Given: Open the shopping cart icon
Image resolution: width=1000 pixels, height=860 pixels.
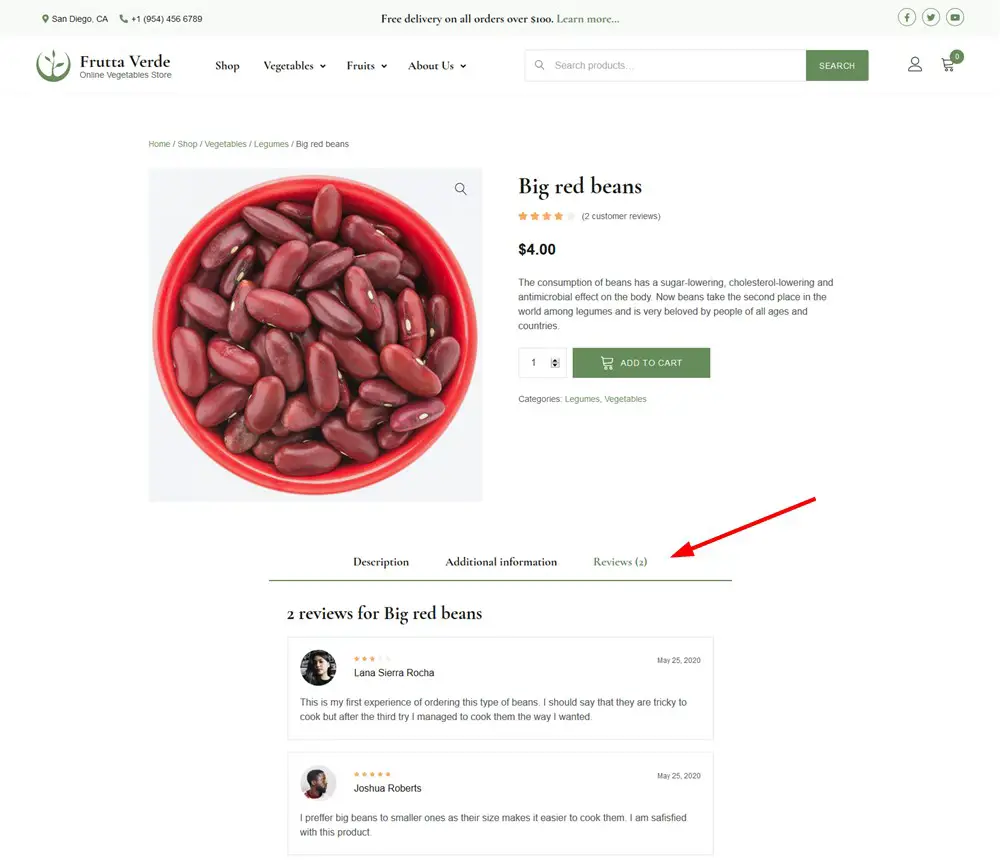Looking at the screenshot, I should (x=948, y=65).
